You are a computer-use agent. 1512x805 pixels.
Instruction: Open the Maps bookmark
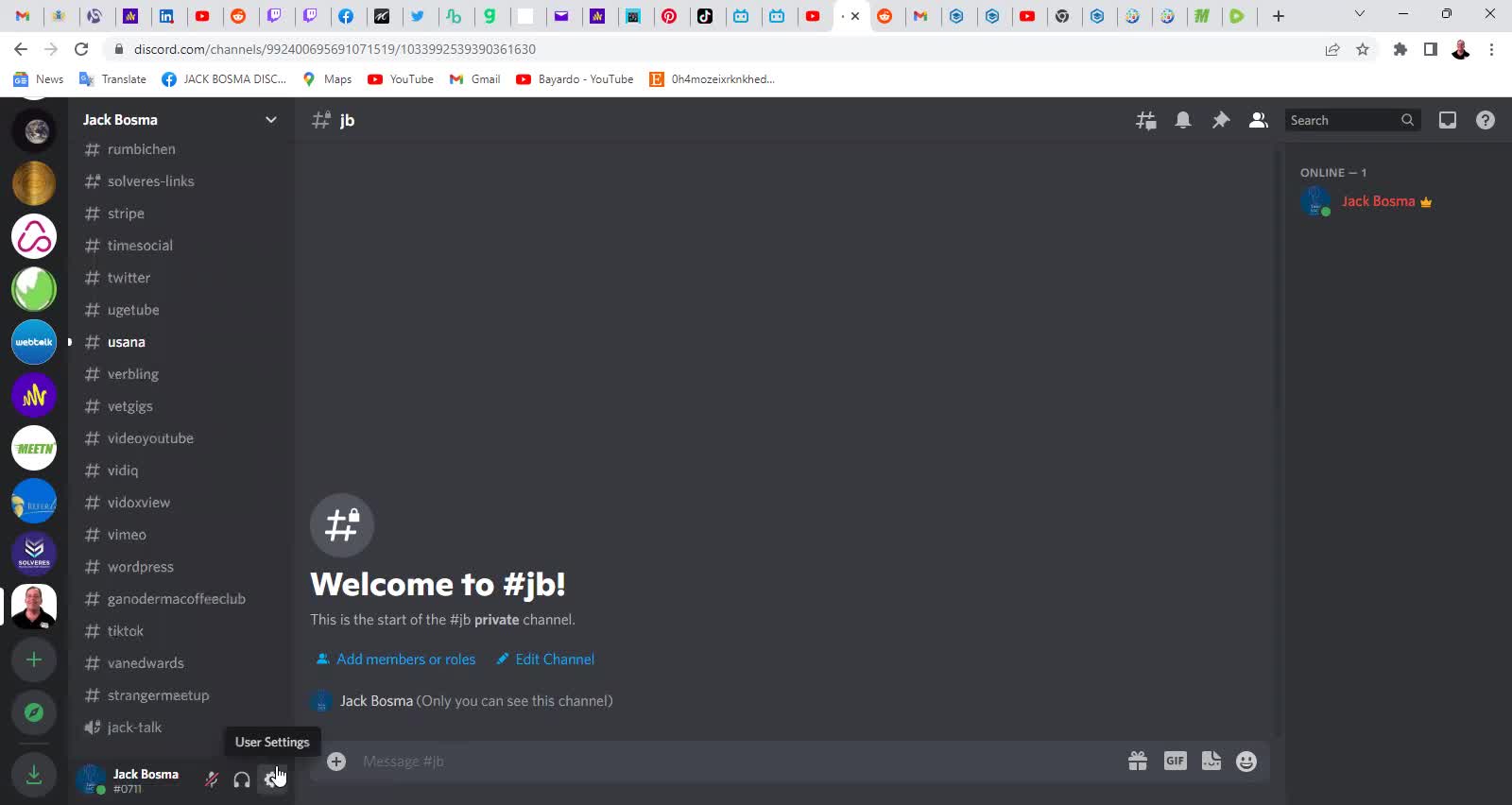coord(327,79)
